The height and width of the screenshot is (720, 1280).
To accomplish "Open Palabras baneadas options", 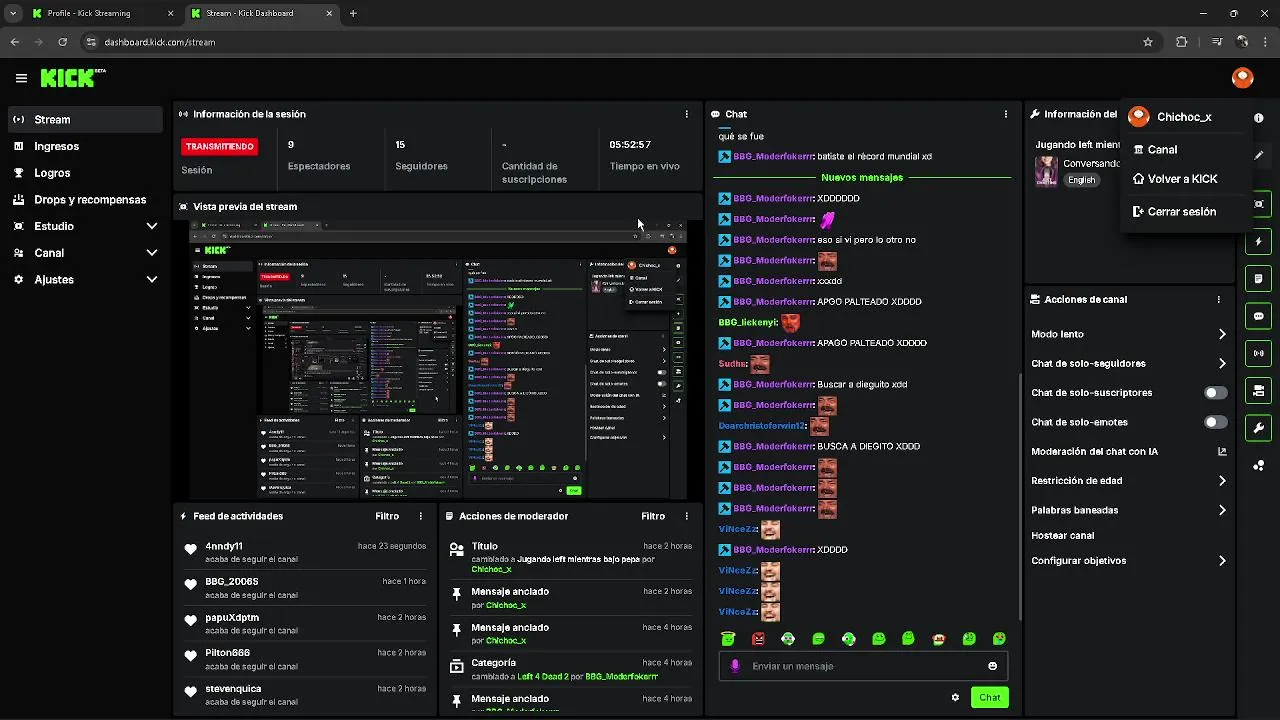I will point(1129,510).
